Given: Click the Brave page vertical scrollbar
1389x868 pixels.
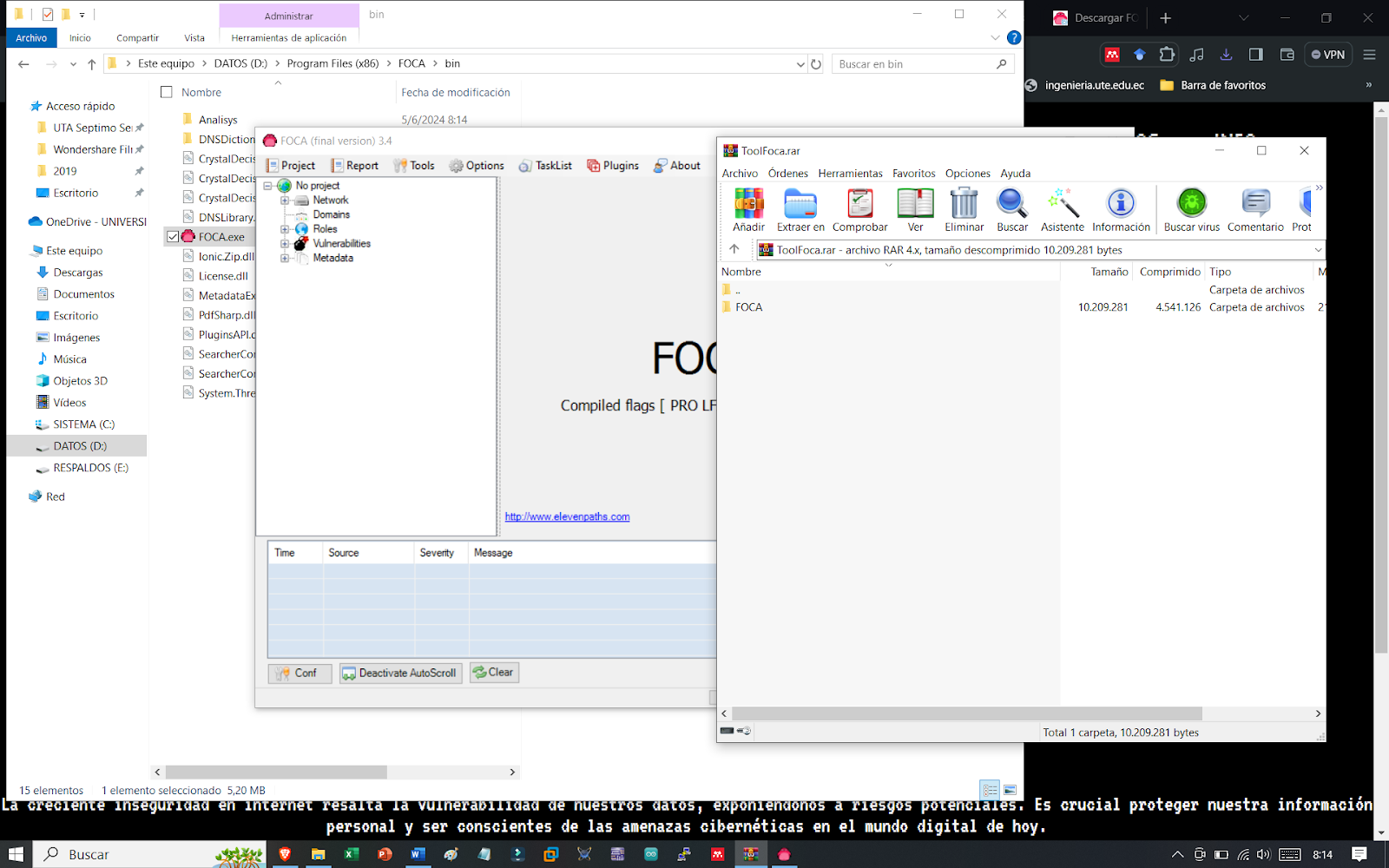Looking at the screenshot, I should 1381,386.
